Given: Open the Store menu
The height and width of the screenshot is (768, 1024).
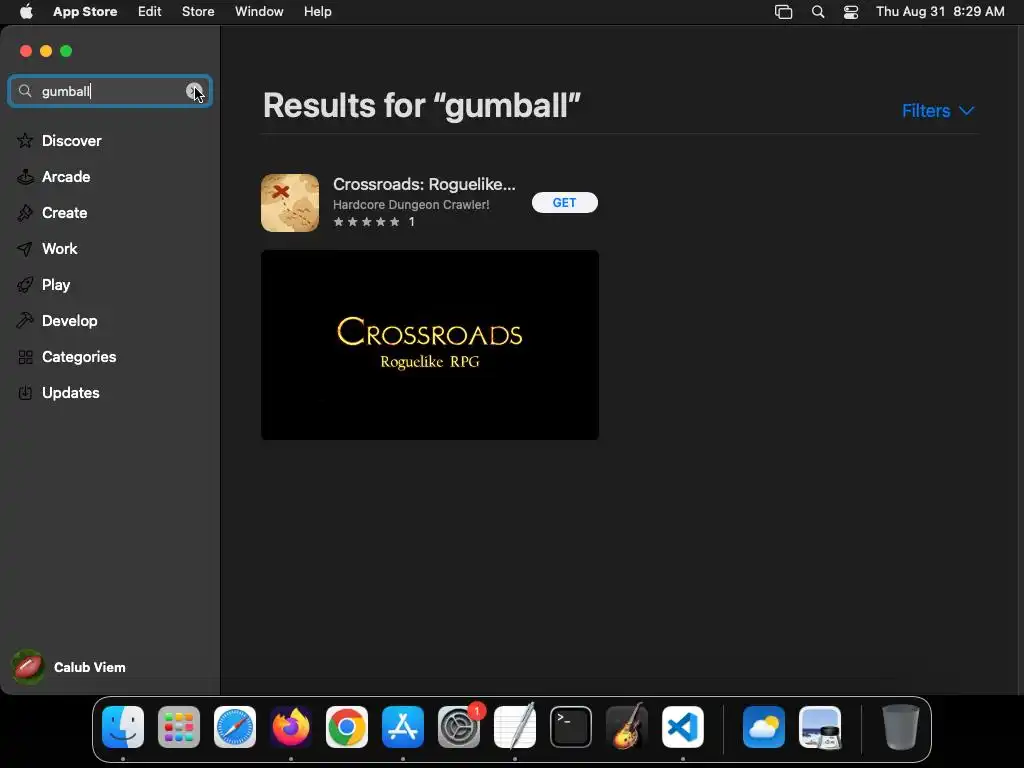Looking at the screenshot, I should pyautogui.click(x=198, y=12).
